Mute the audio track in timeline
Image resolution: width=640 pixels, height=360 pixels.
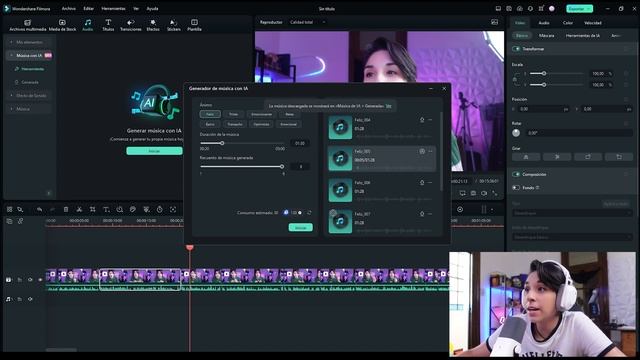coord(30,299)
